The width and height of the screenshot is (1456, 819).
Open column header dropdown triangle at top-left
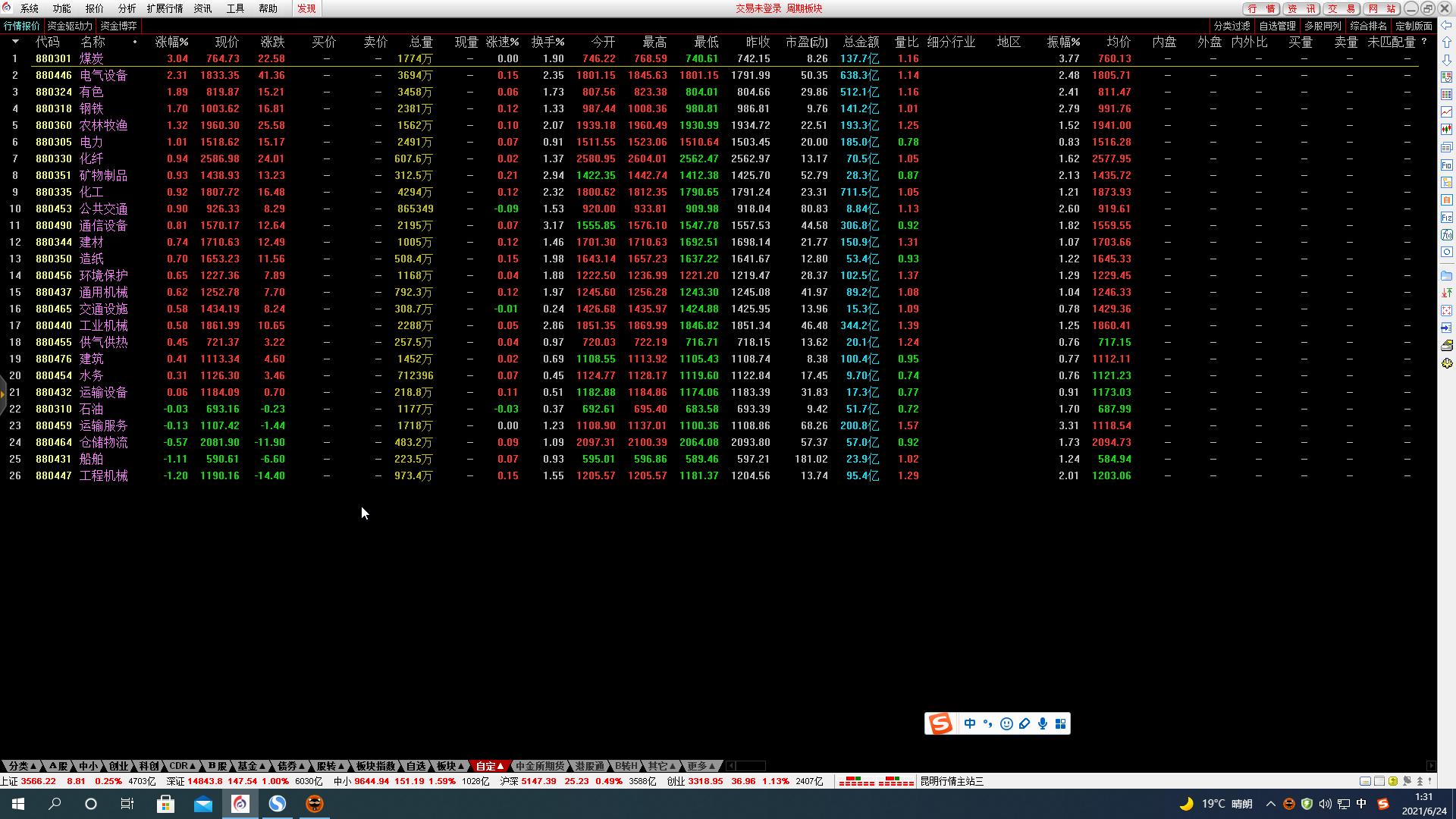coord(15,42)
